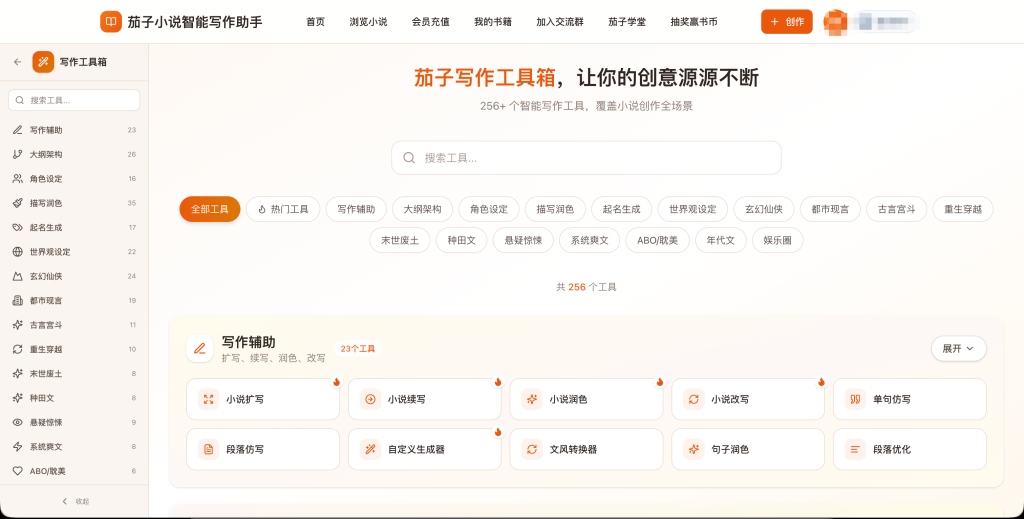Click the orange 创作 button
This screenshot has height=519, width=1024.
pyautogui.click(x=786, y=22)
